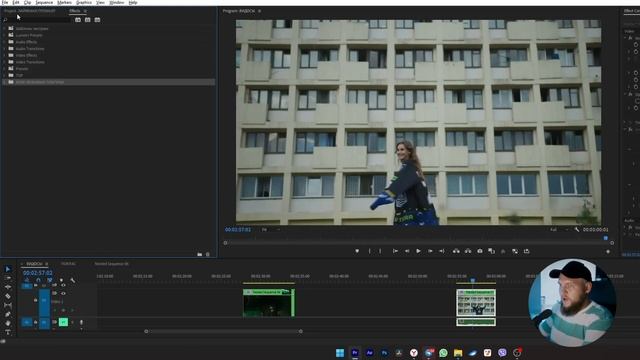Screen dimensions: 640x360
Task: Open the Program monitor button editor plus
Action: (x=608, y=252)
